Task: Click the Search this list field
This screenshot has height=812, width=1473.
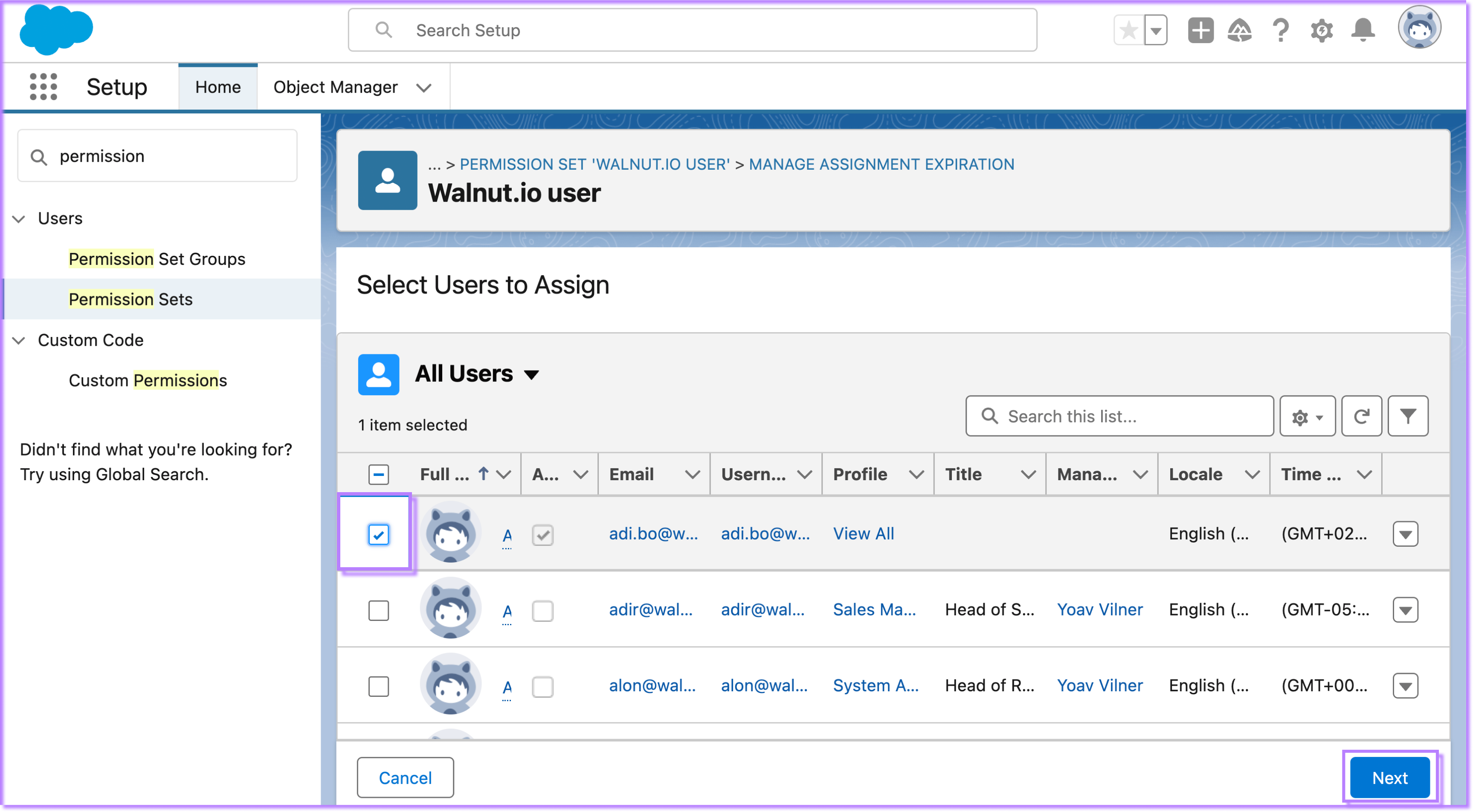Action: point(1119,416)
